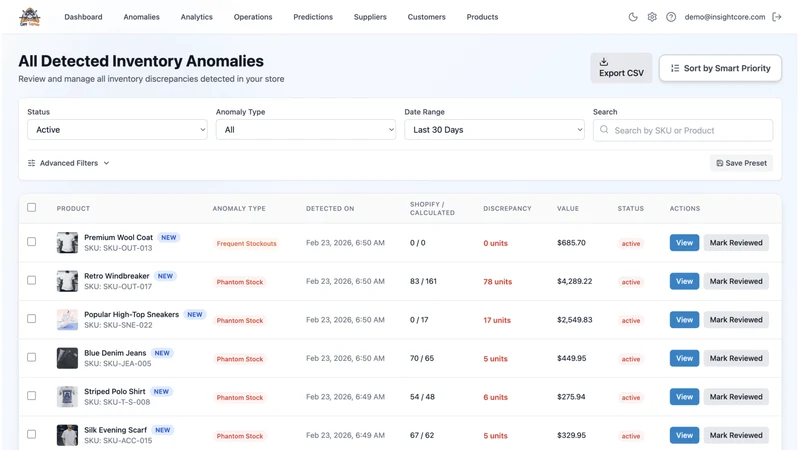The width and height of the screenshot is (800, 450).
Task: Mark Retro Windbreaker as reviewed
Action: click(736, 281)
